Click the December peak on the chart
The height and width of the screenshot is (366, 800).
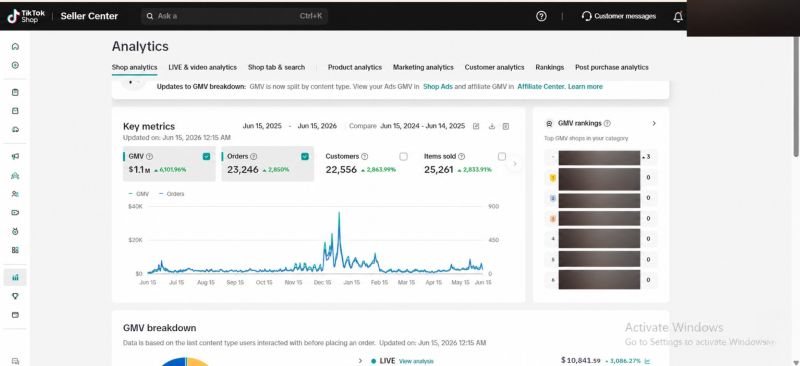point(339,213)
